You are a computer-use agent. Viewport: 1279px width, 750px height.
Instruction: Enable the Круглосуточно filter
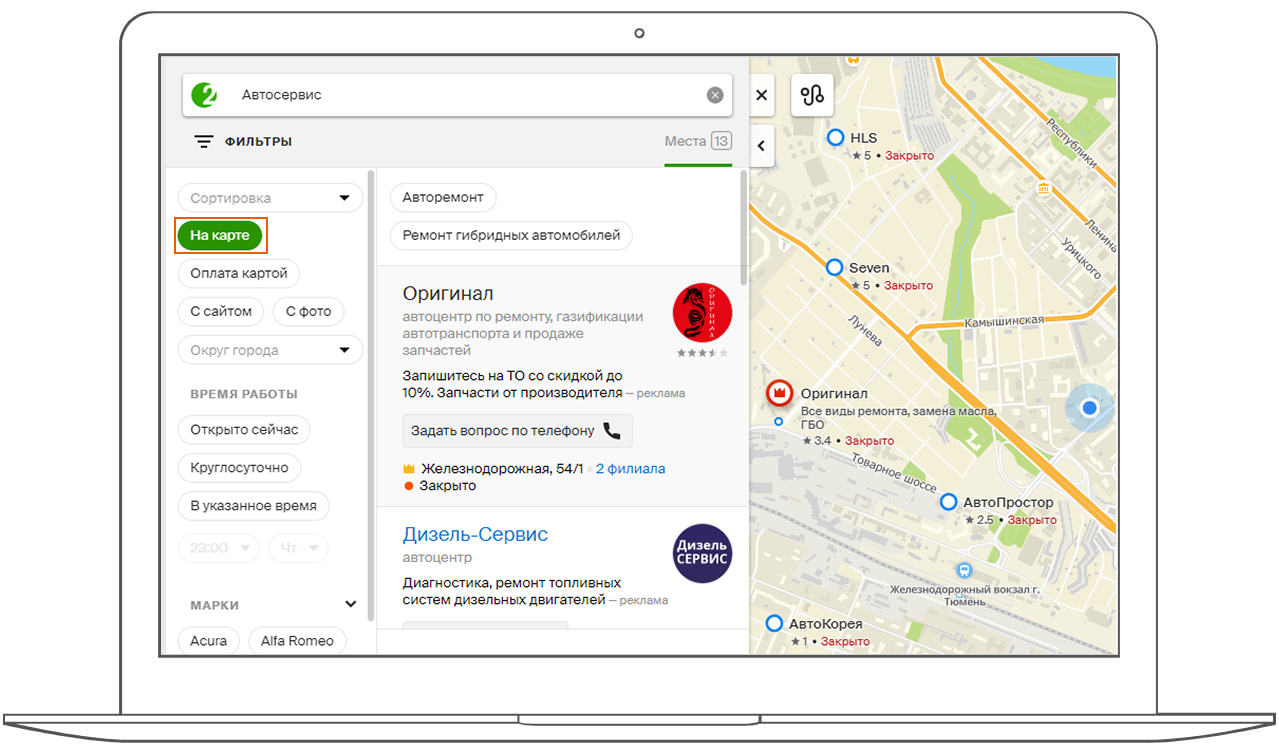[239, 467]
